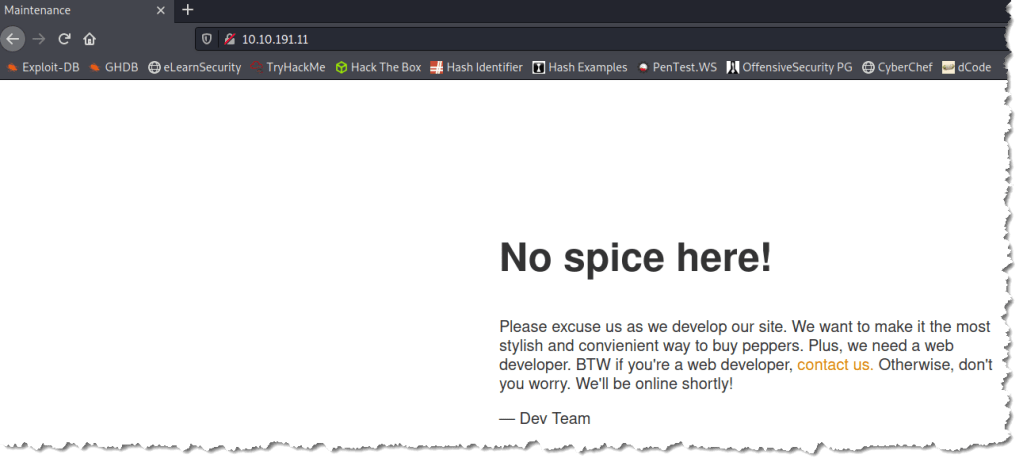Open the PenTest.WS bookmark
This screenshot has width=1023, height=462.
click(x=676, y=68)
